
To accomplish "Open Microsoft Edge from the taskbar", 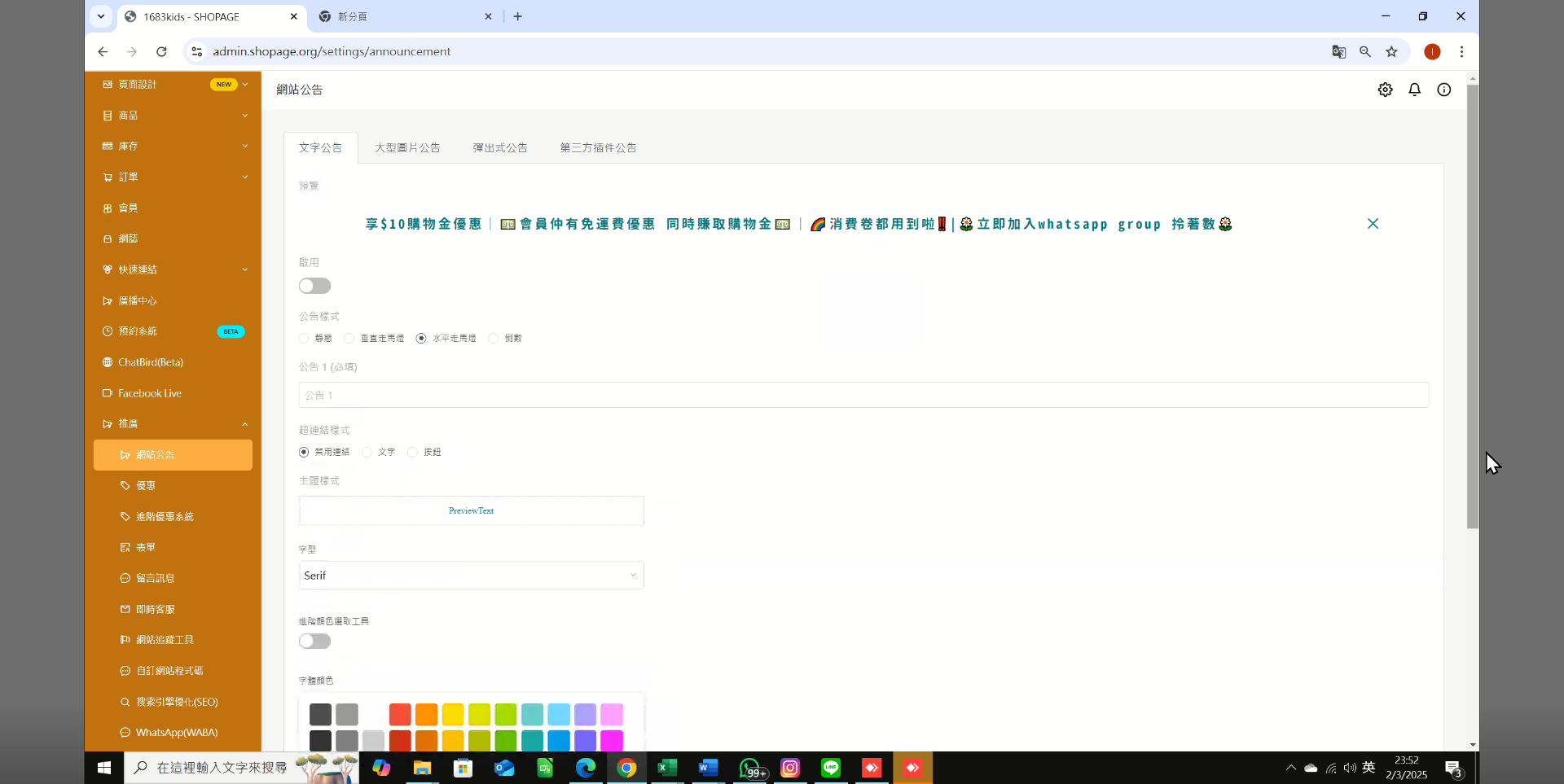I will pos(586,768).
